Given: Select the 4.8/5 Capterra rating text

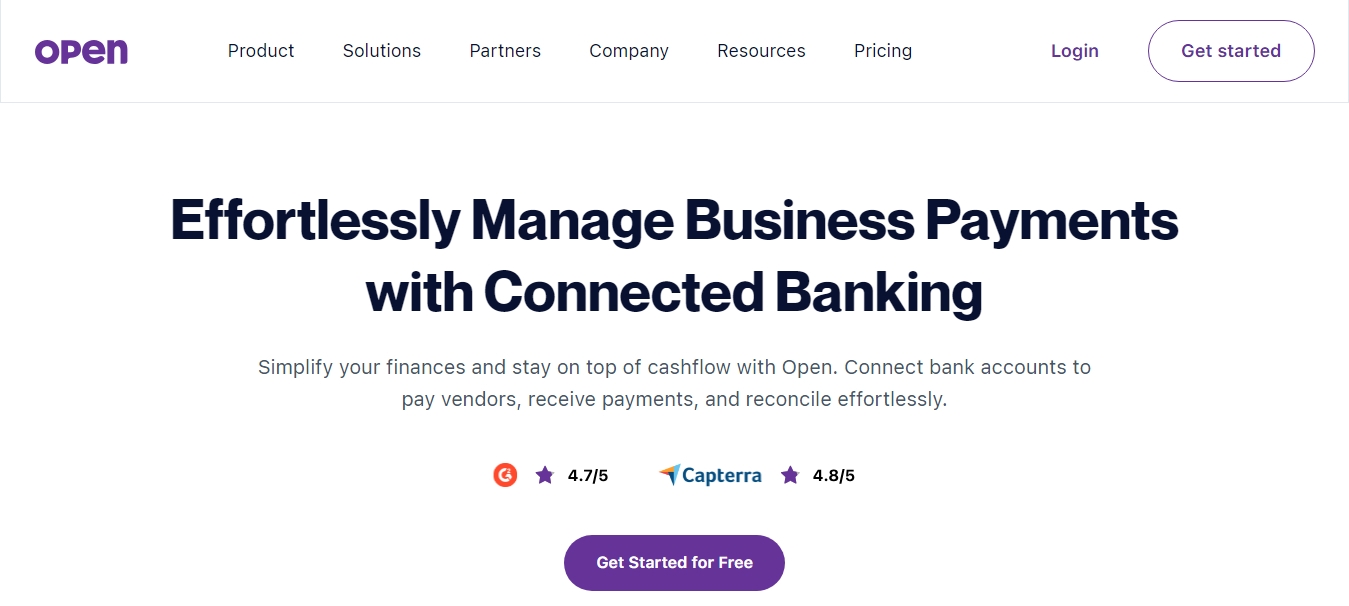Looking at the screenshot, I should click(x=834, y=476).
